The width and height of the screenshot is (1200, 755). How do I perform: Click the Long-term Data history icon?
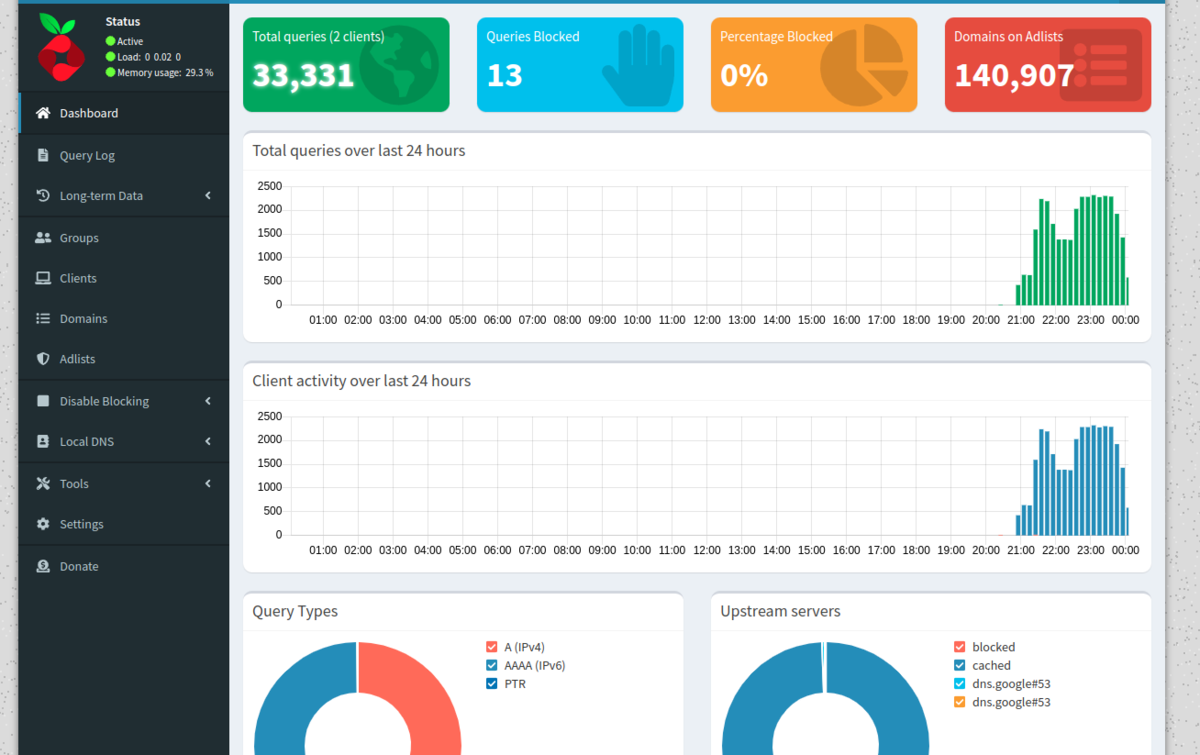click(x=43, y=196)
